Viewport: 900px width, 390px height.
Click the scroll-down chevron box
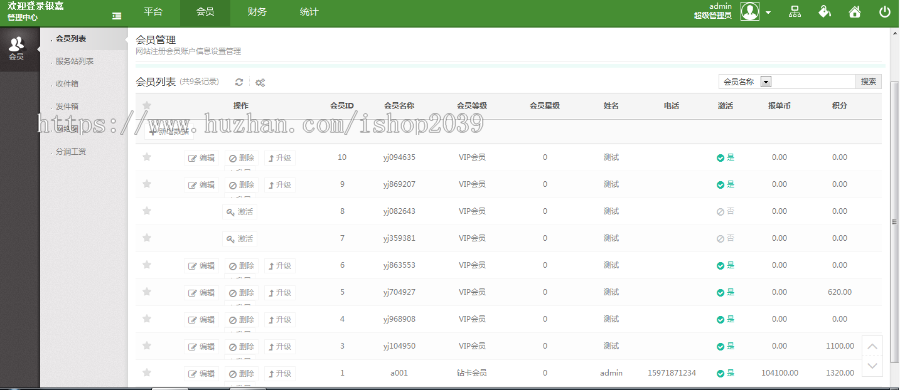(872, 366)
